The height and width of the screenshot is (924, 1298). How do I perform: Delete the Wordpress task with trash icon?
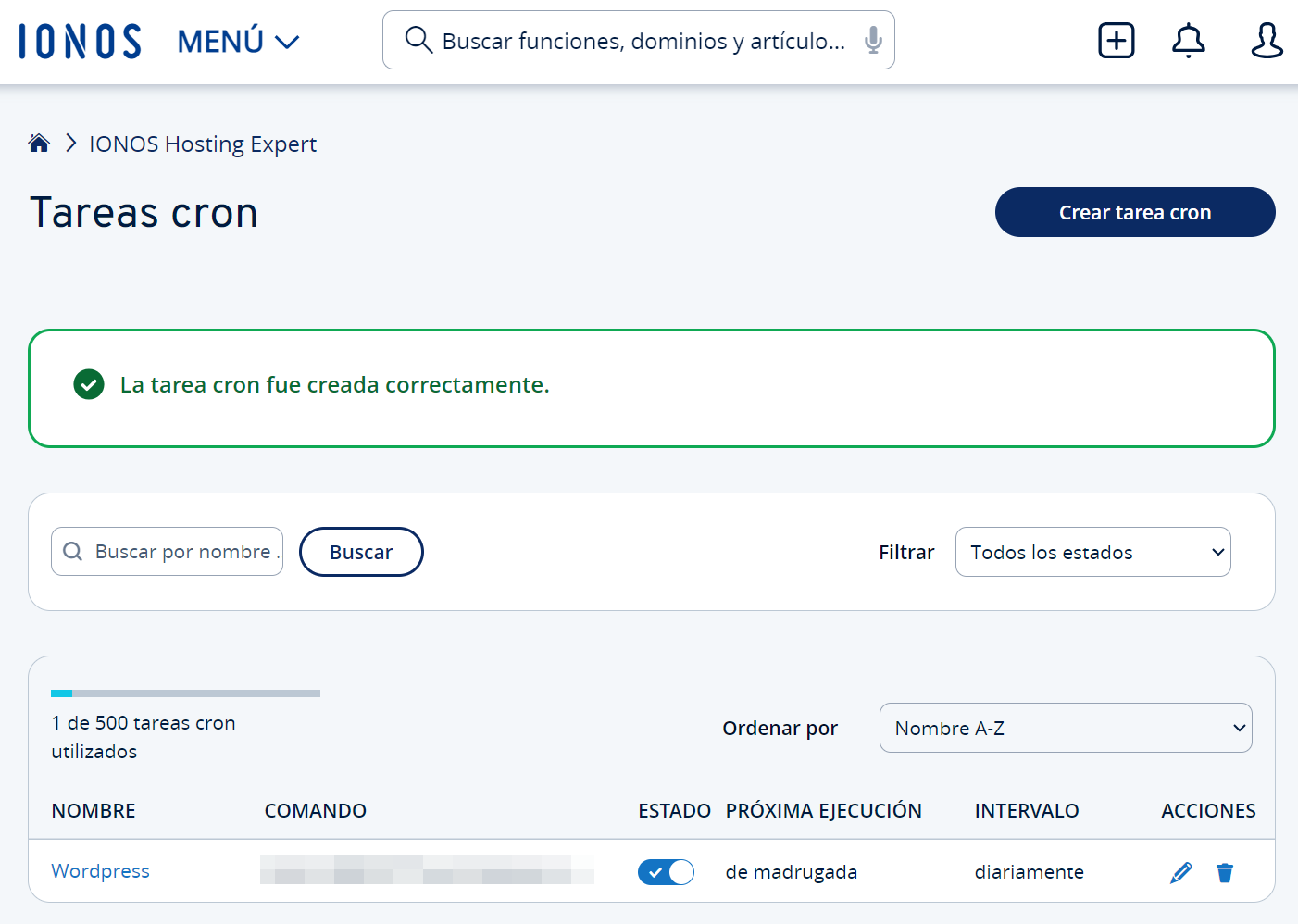pos(1225,872)
